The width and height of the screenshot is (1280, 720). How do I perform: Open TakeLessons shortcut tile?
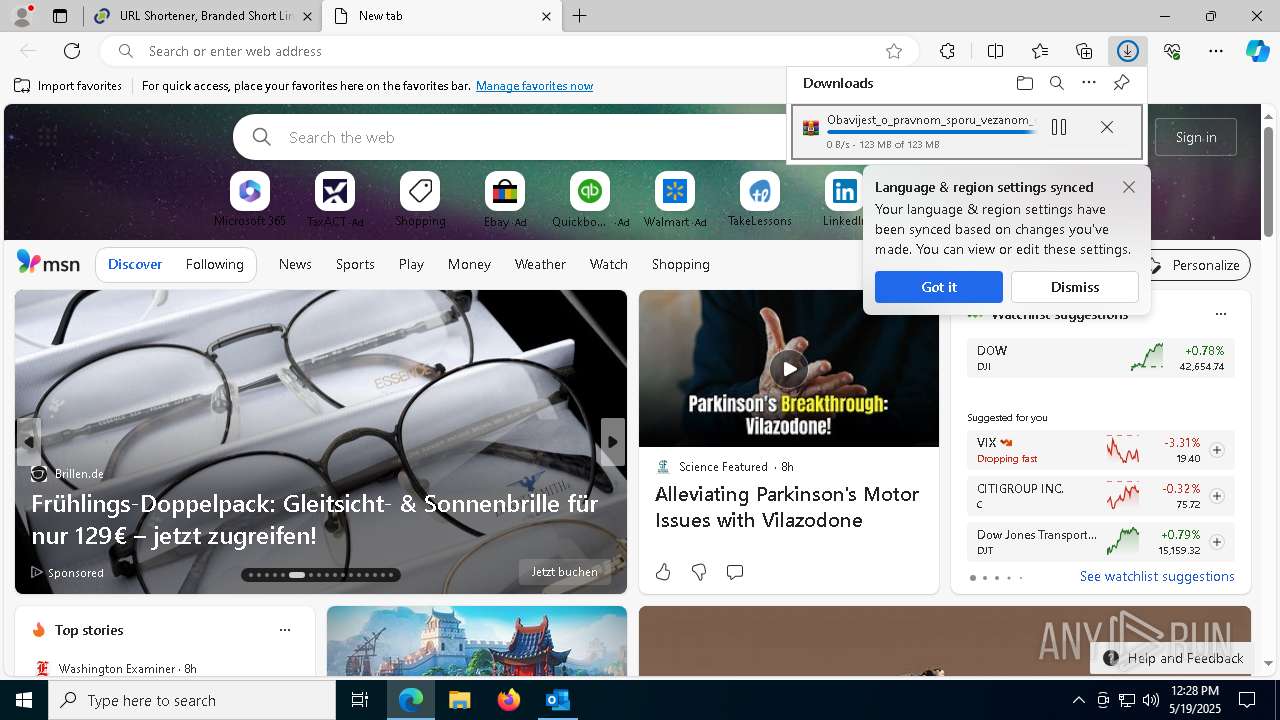[x=760, y=199]
